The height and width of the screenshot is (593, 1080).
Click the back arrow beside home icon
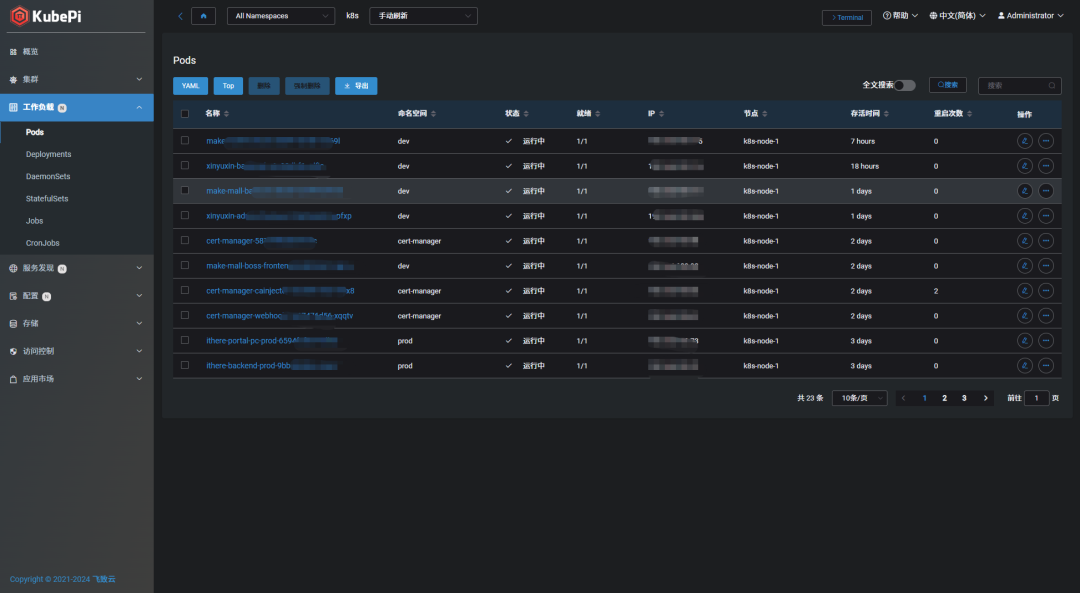[x=180, y=16]
